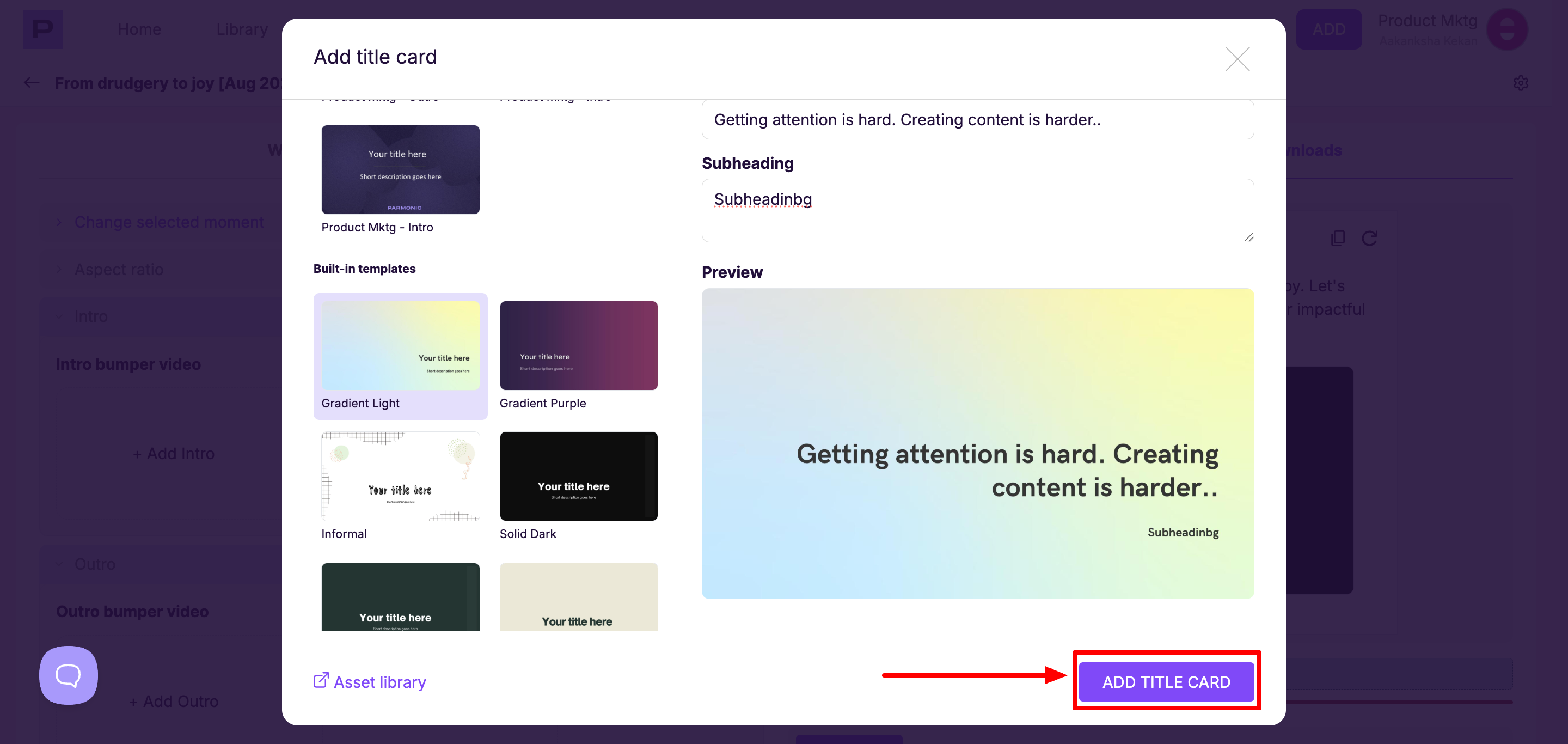
Task: Click + Add Outro
Action: (174, 702)
